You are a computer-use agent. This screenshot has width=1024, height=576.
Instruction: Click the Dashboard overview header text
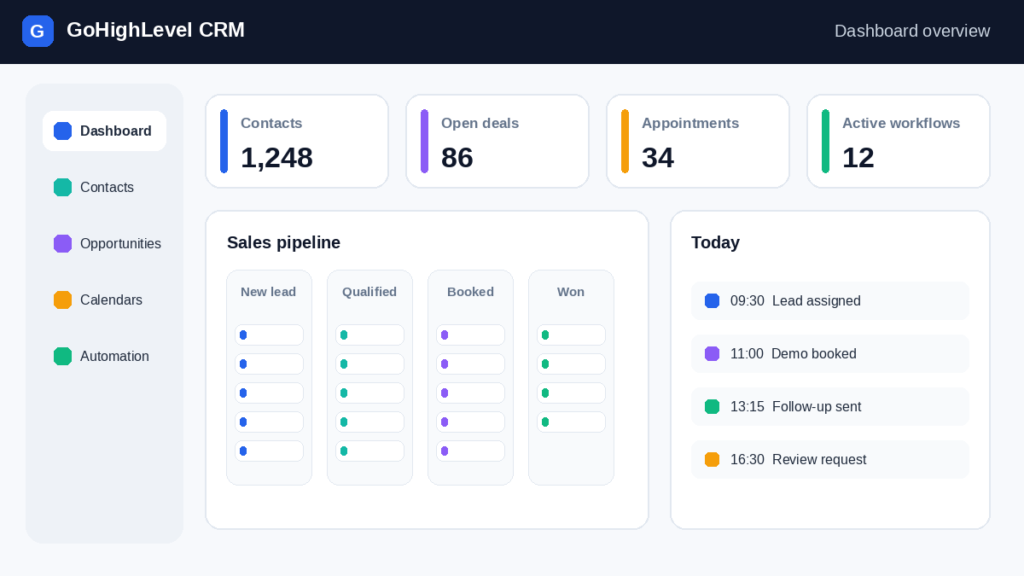[912, 31]
